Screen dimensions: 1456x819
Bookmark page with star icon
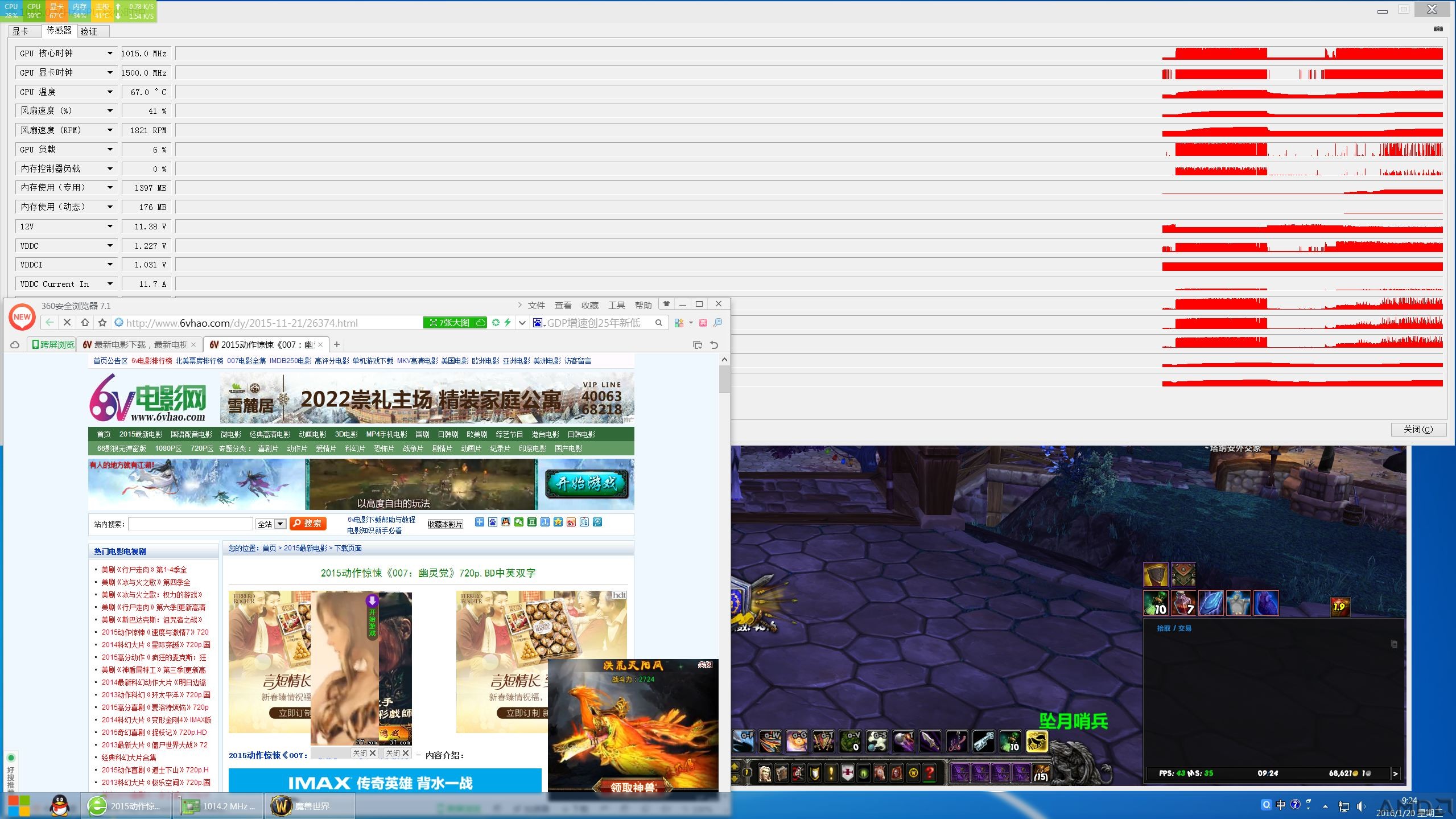click(x=102, y=323)
